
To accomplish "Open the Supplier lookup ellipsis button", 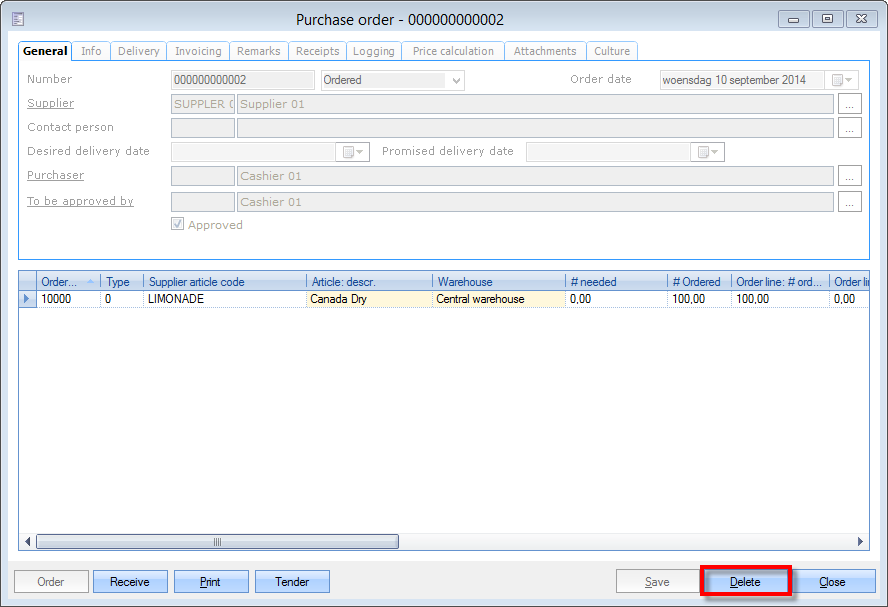I will pyautogui.click(x=848, y=104).
